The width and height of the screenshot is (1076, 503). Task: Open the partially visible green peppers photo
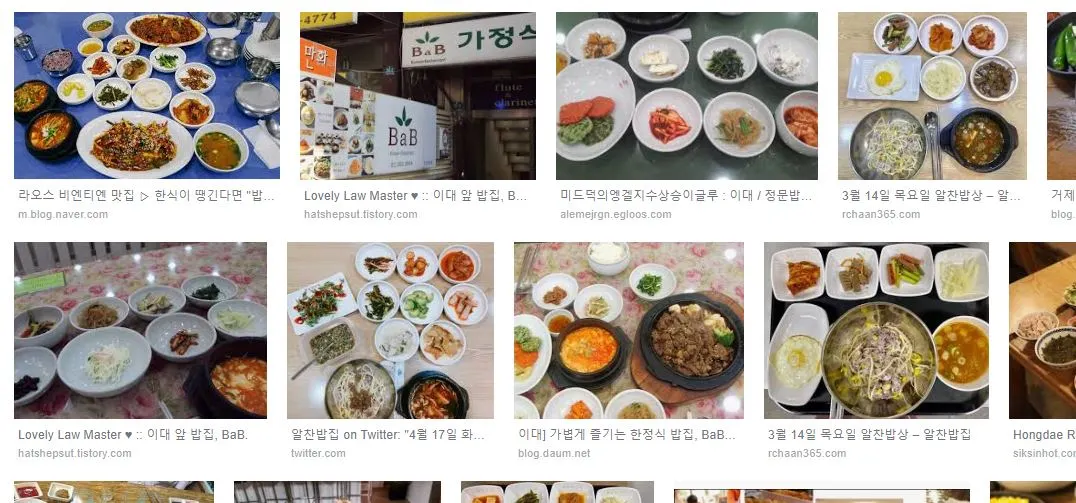tap(1062, 95)
